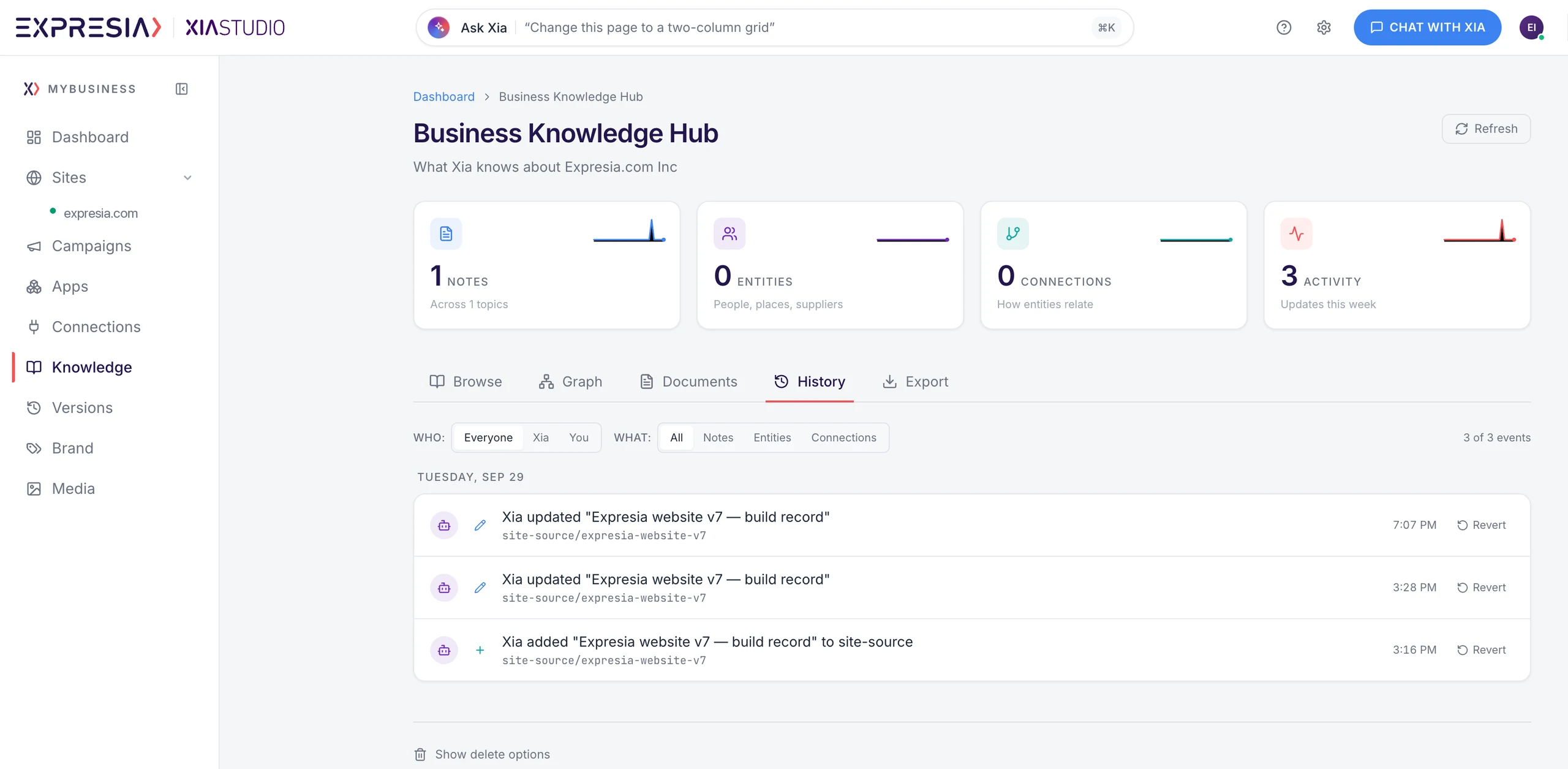This screenshot has width=1568, height=769.
Task: Click the plus icon on 3:16 PM event
Action: pyautogui.click(x=480, y=650)
